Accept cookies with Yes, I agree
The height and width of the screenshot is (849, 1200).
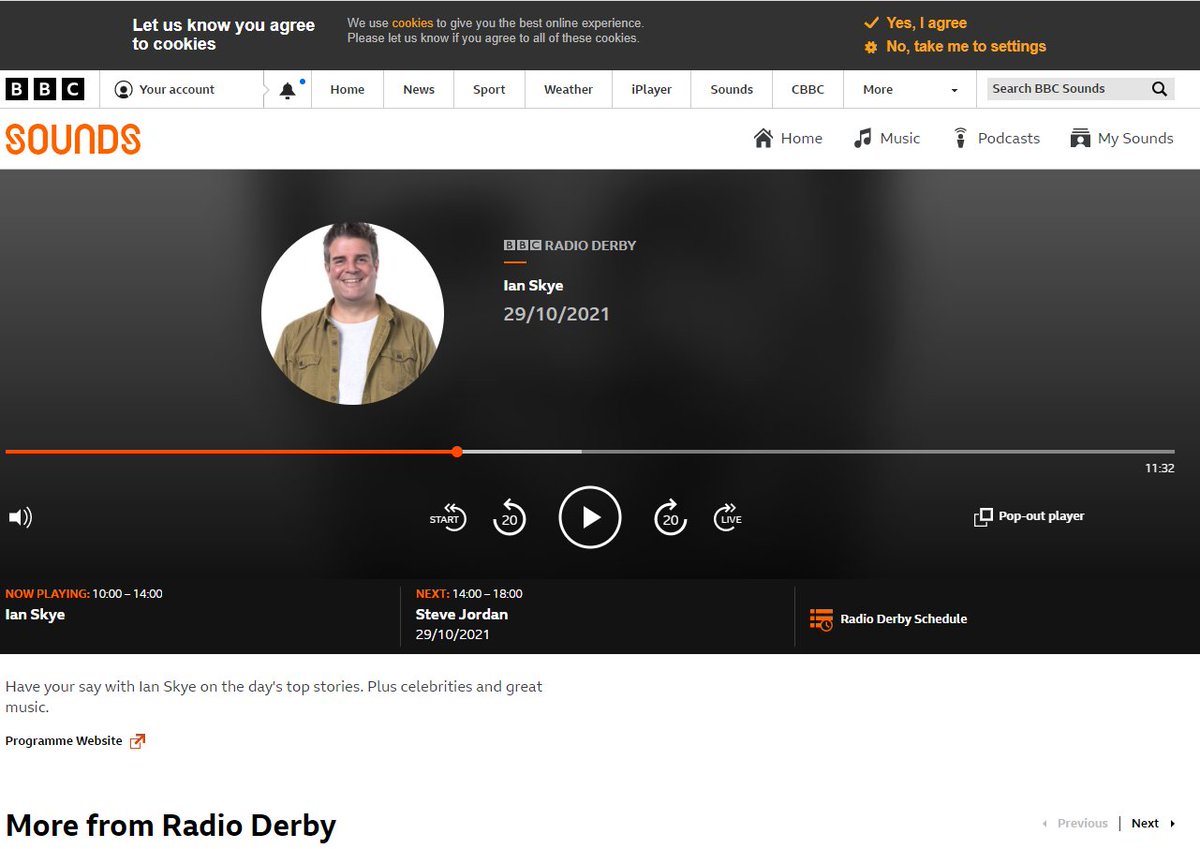pyautogui.click(x=915, y=23)
